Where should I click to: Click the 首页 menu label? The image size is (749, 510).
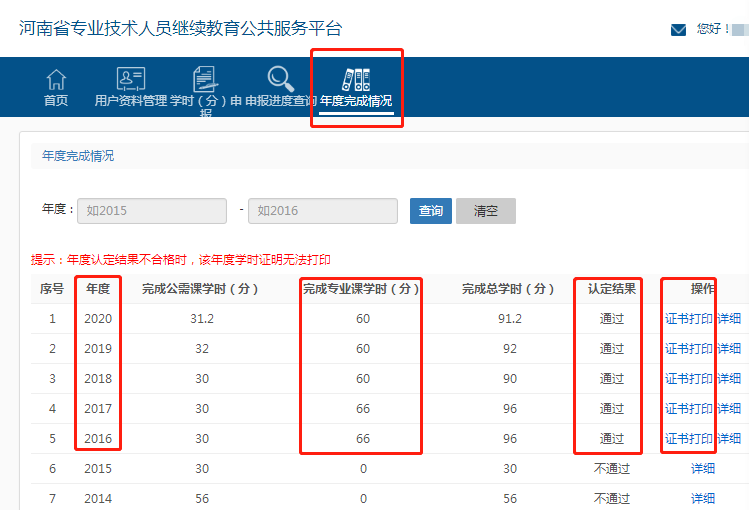pyautogui.click(x=56, y=101)
